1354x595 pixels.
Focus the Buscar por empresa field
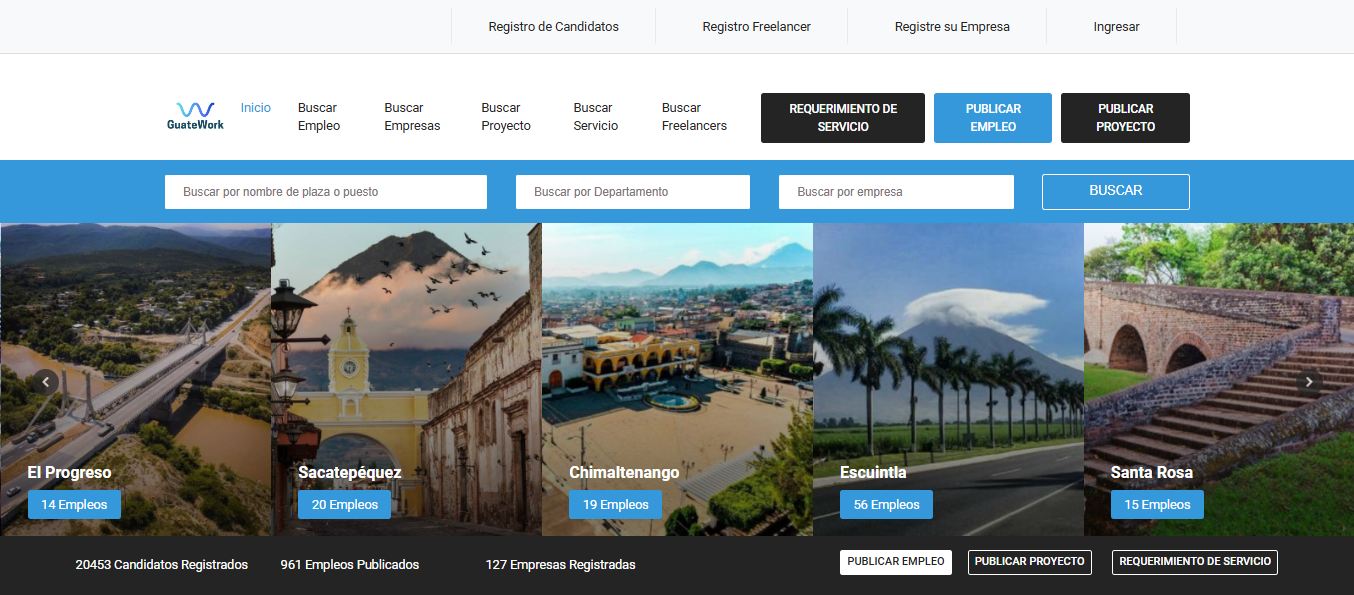pyautogui.click(x=896, y=192)
